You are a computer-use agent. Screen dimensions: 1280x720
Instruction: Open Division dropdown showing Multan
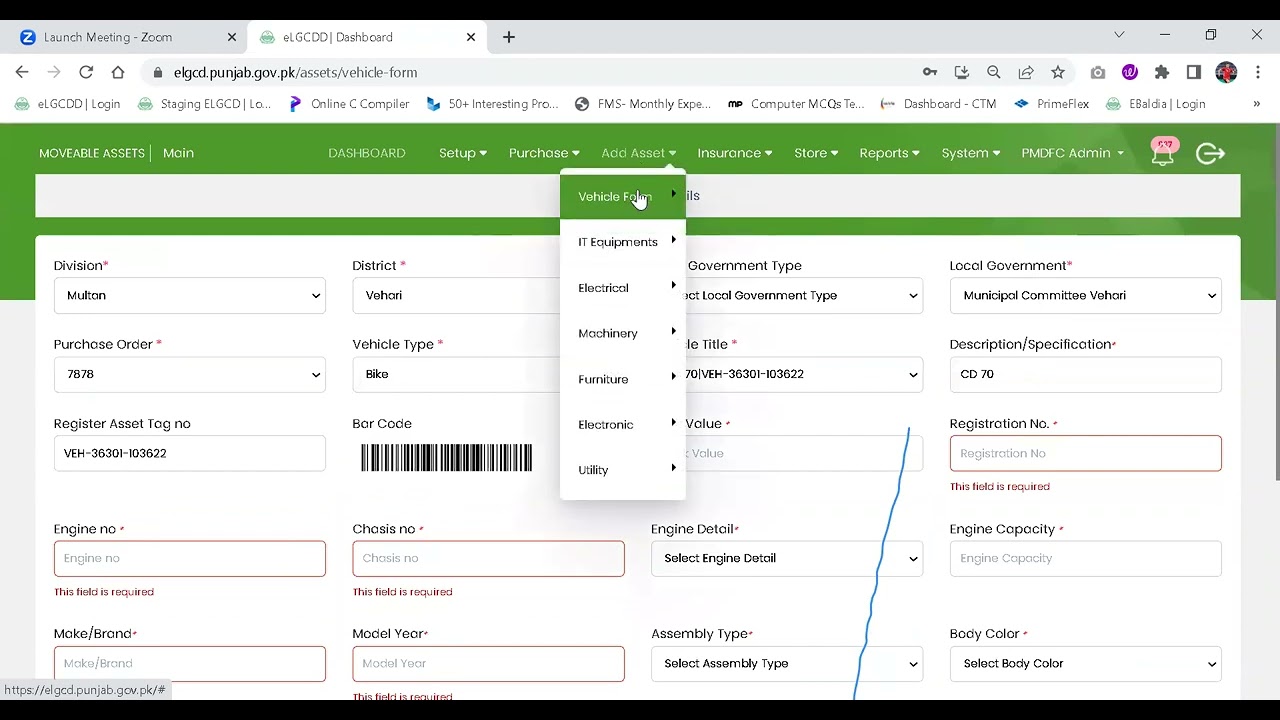pyautogui.click(x=190, y=295)
